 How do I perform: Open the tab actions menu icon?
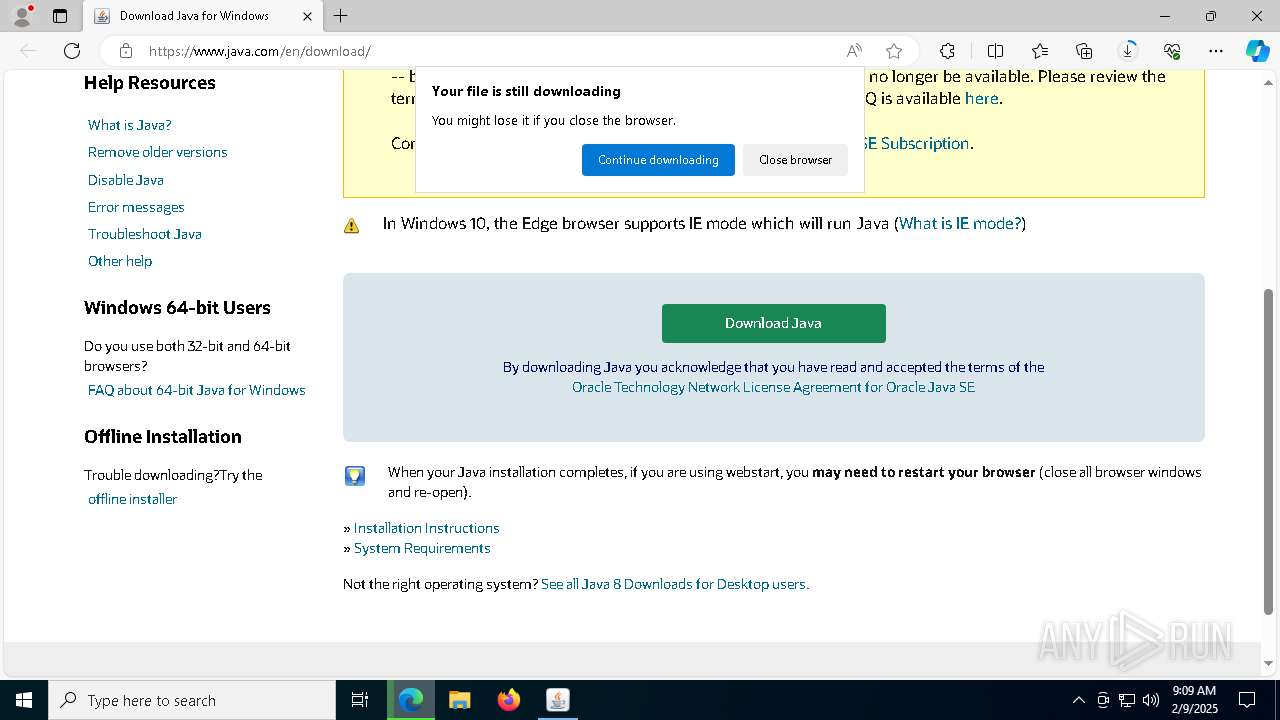click(x=60, y=16)
